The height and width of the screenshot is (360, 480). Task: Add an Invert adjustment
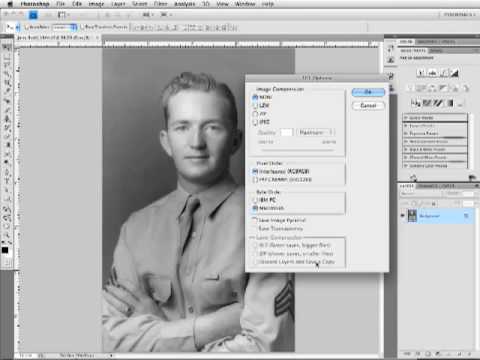(415, 103)
